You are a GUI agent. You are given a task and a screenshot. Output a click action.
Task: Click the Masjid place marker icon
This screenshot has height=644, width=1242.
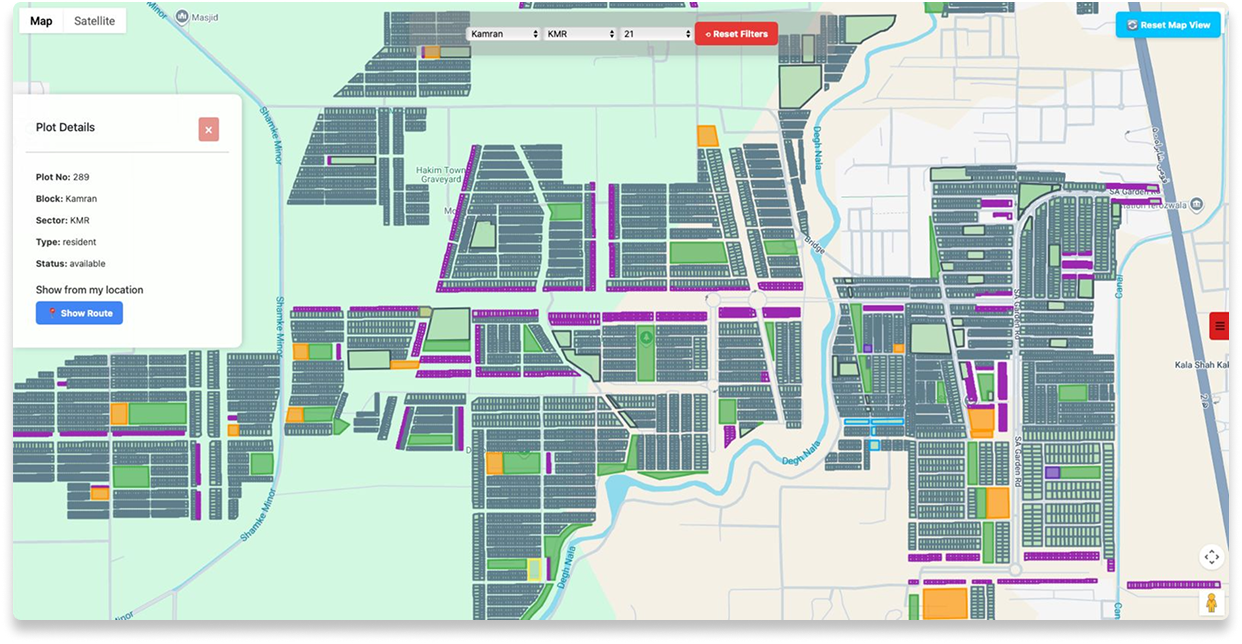[x=180, y=17]
